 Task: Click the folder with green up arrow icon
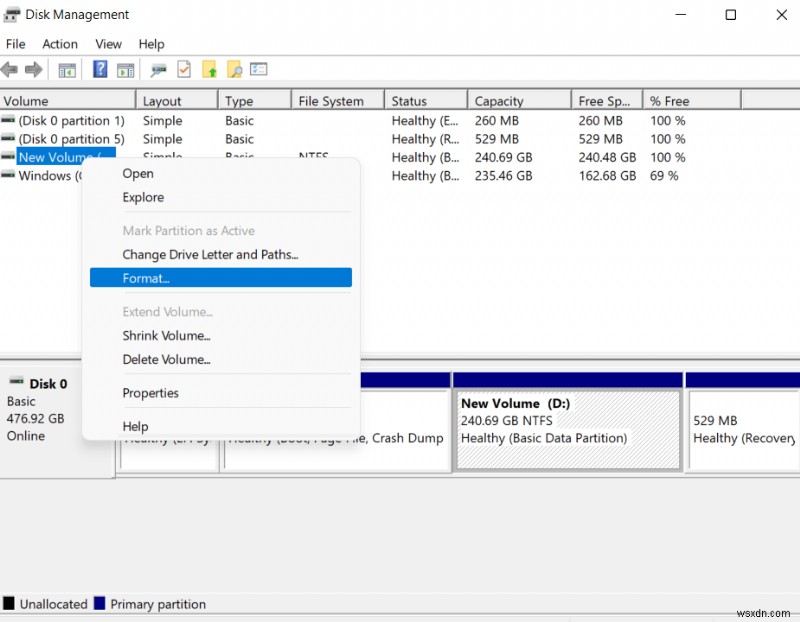212,69
